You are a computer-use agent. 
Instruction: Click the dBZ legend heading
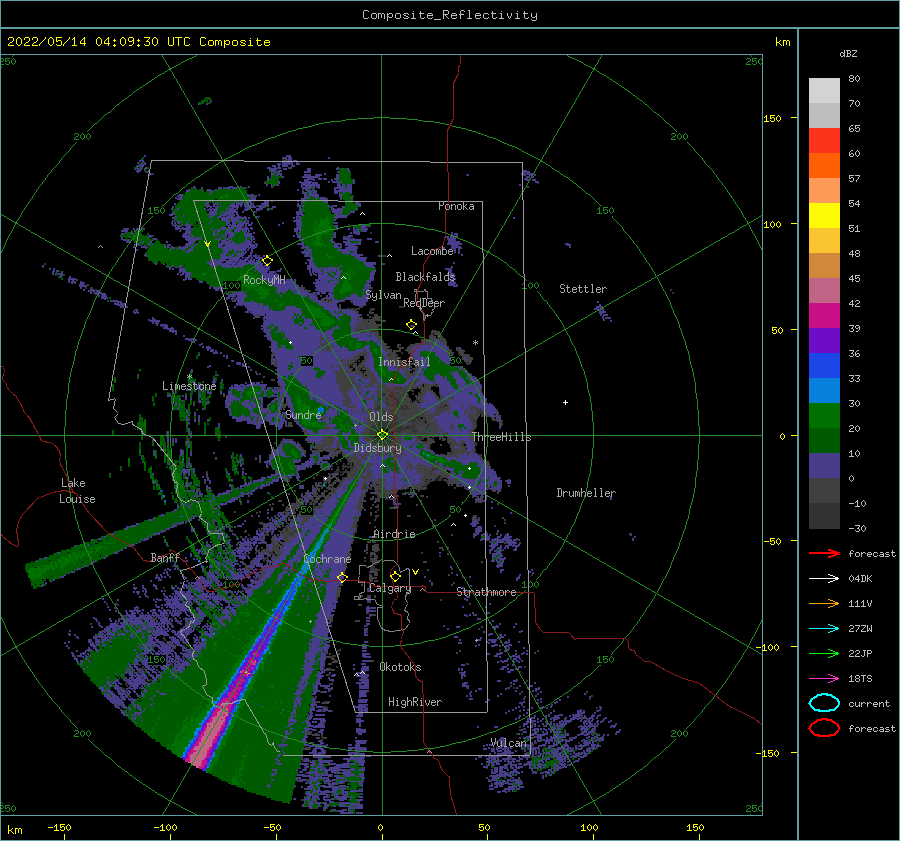(848, 54)
